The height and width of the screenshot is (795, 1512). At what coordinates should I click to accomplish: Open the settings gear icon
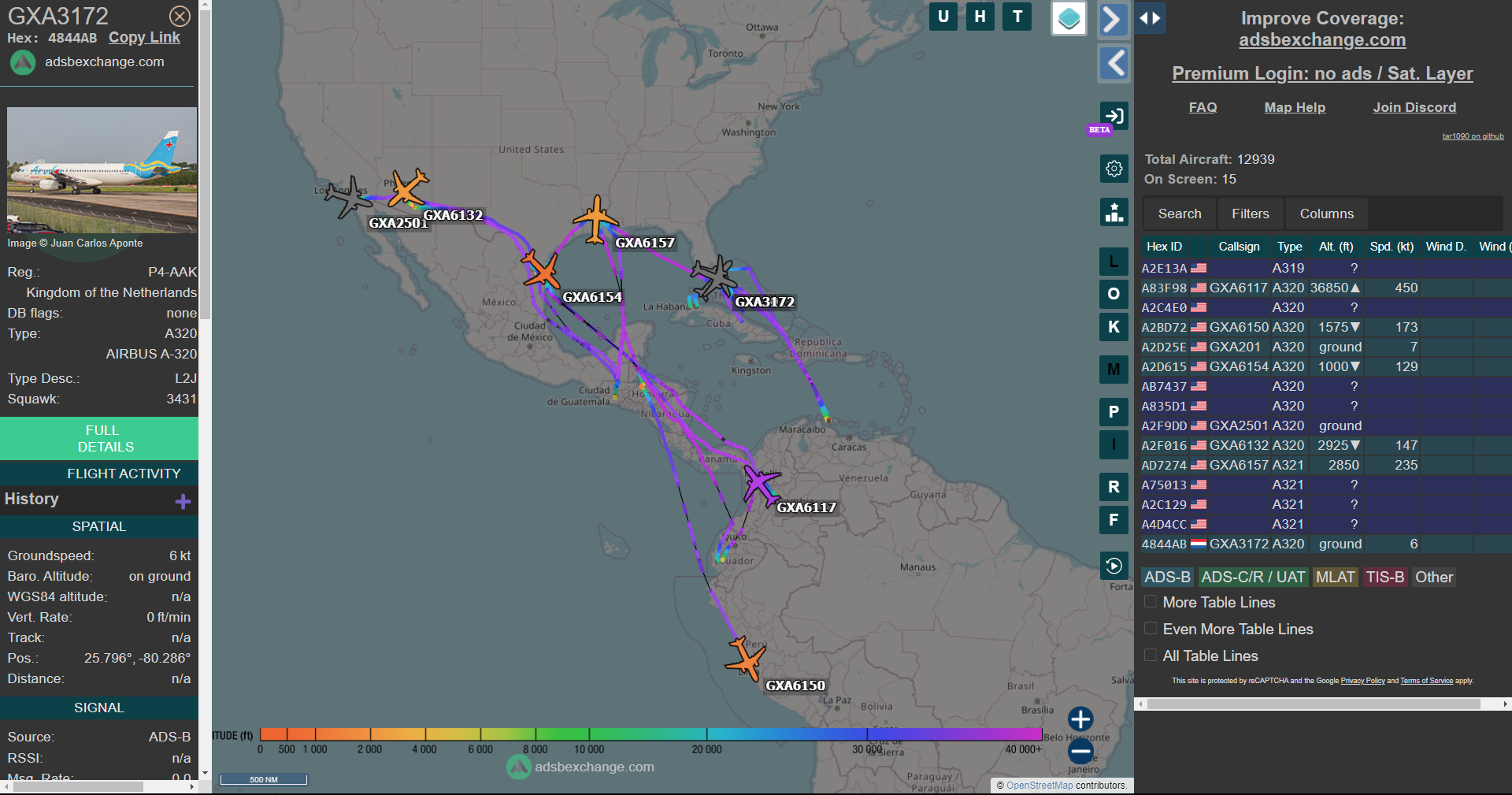1114,168
